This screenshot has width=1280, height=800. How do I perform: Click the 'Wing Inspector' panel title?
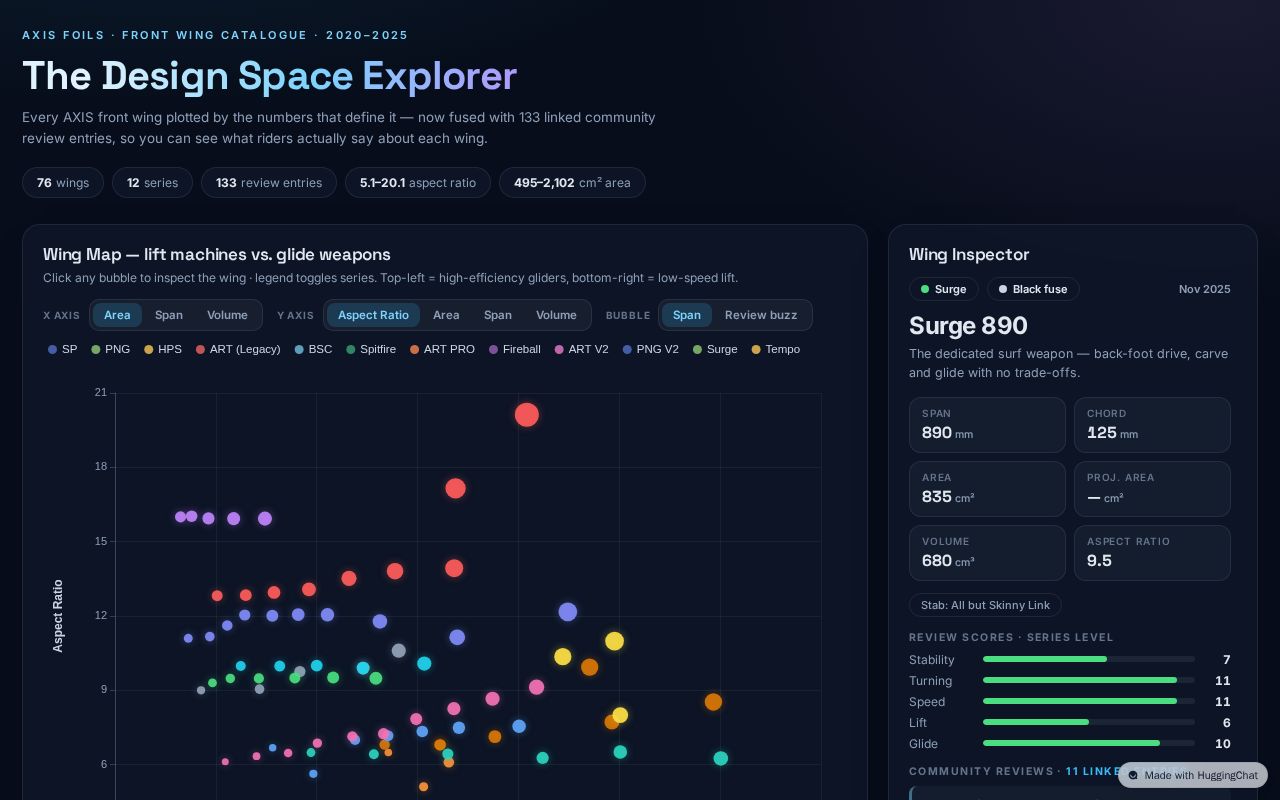coord(969,255)
